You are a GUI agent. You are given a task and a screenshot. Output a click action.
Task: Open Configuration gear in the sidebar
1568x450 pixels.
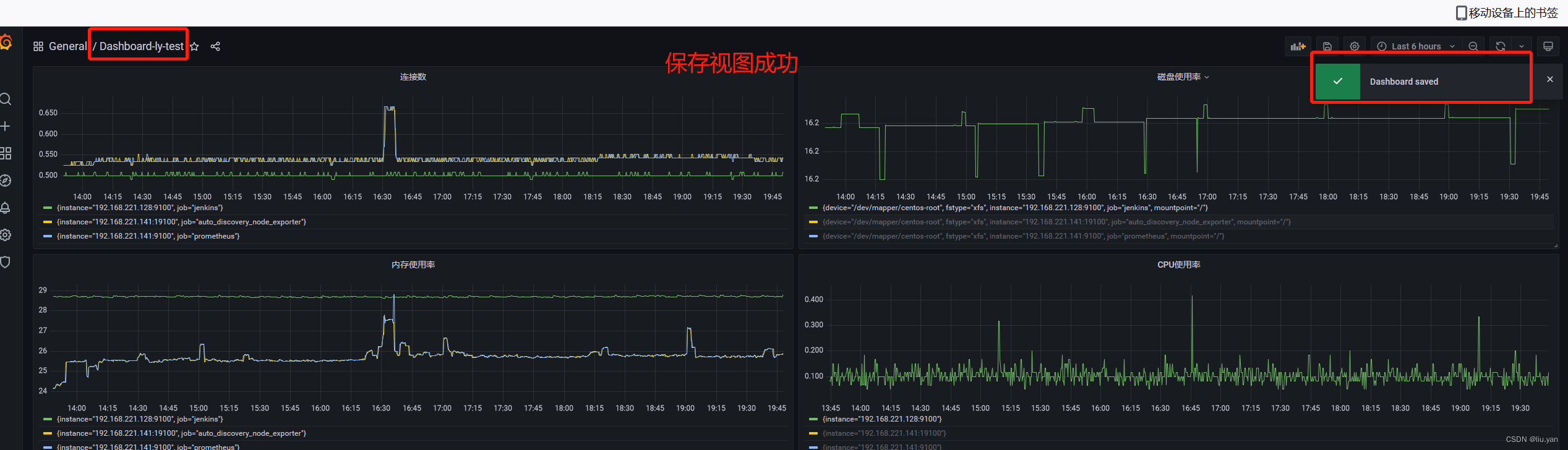pos(6,235)
